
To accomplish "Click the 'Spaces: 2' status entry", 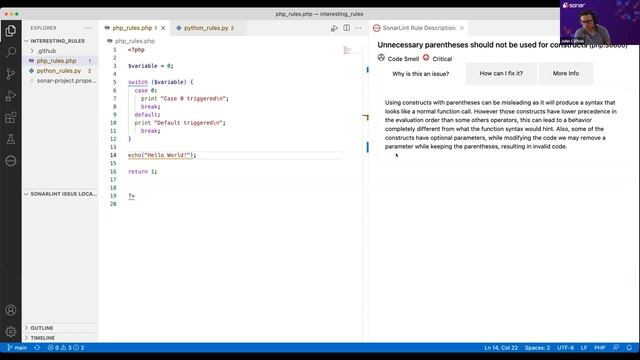I will click(537, 348).
